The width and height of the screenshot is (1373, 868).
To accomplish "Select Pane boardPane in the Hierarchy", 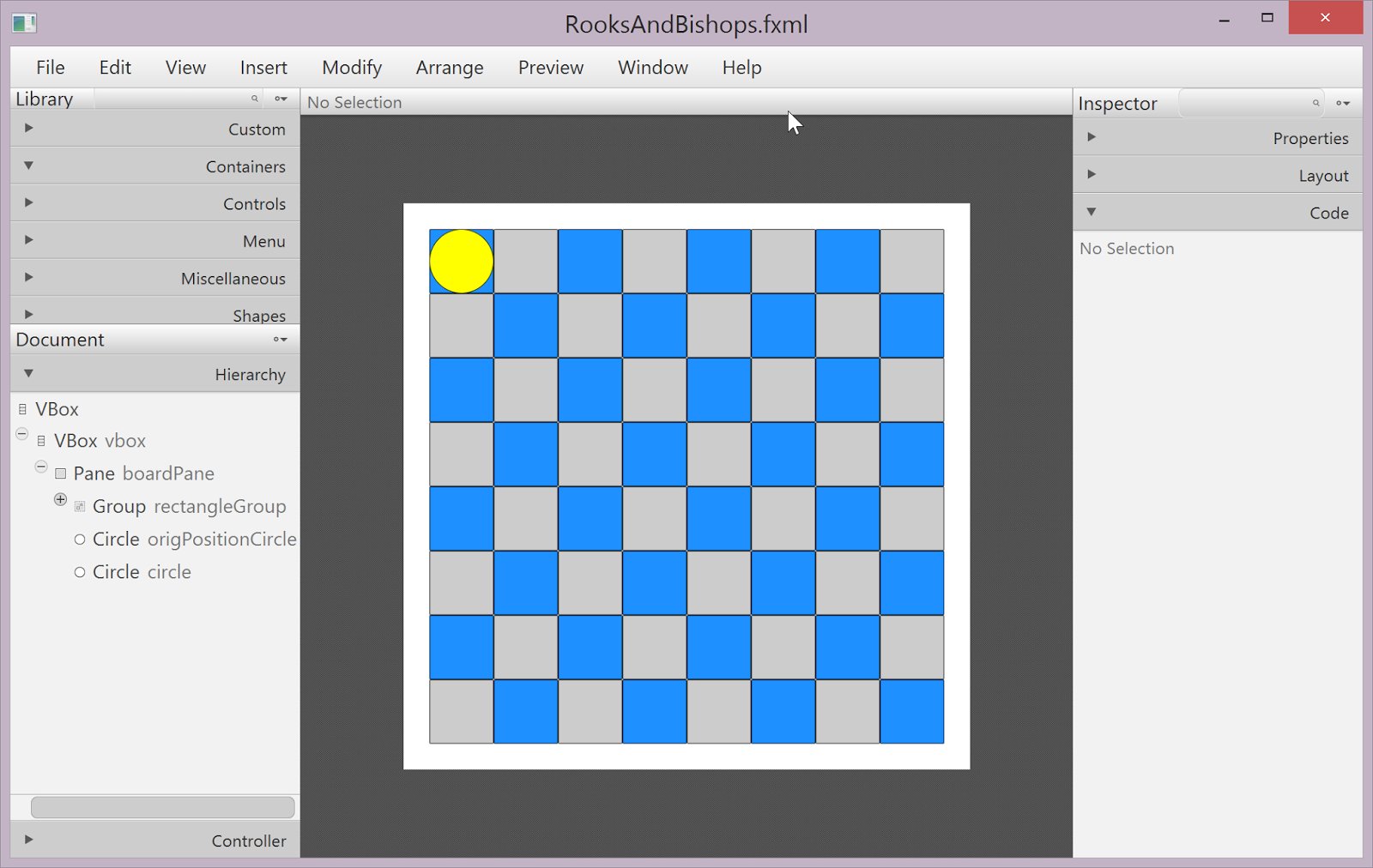I will 143,473.
